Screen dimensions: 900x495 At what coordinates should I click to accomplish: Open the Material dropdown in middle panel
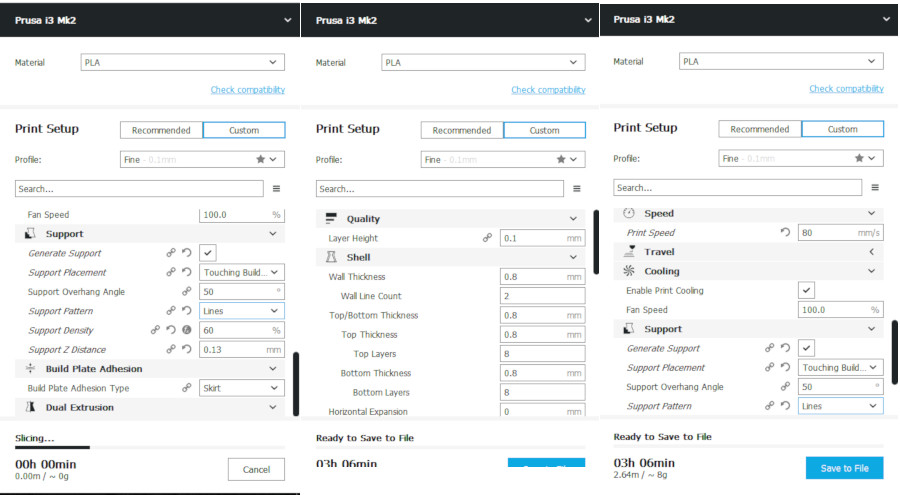pyautogui.click(x=483, y=62)
